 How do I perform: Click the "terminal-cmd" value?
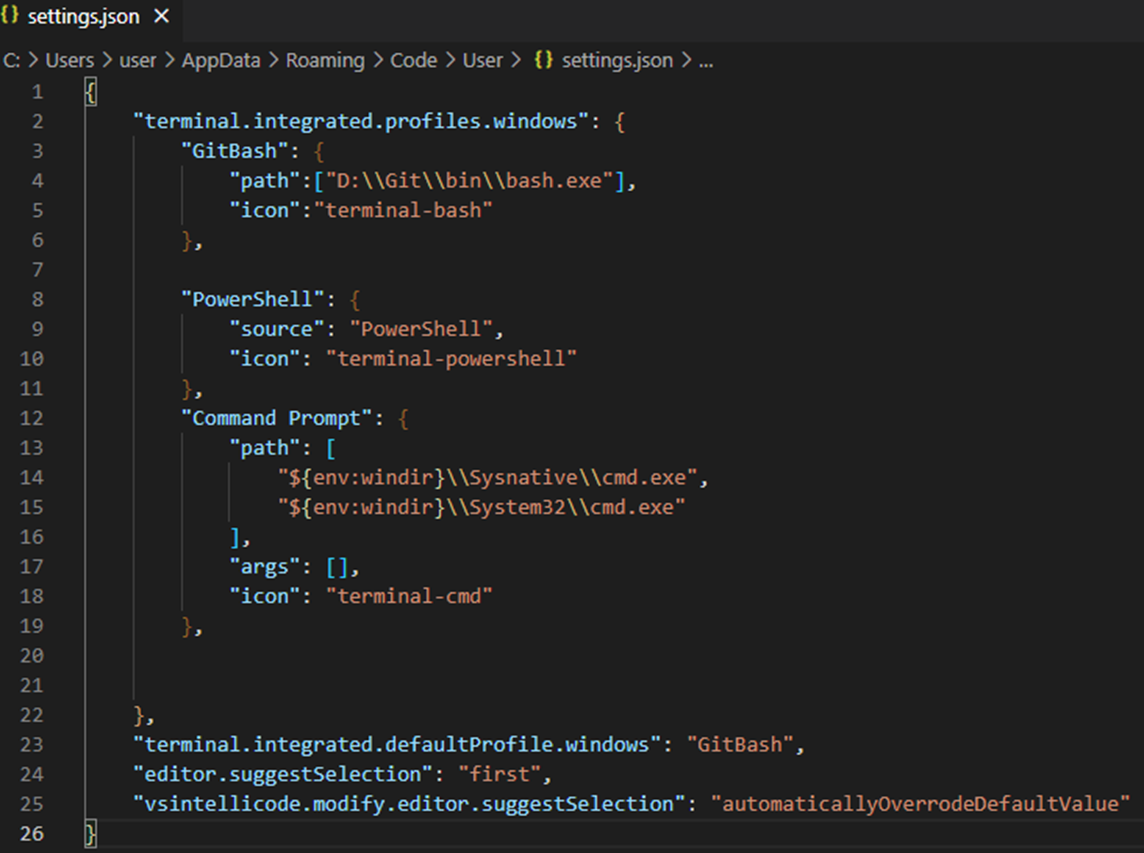coord(409,596)
